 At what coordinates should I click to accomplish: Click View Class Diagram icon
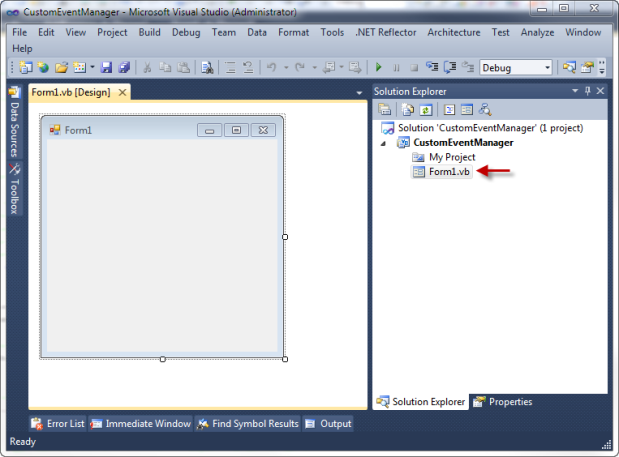click(485, 110)
